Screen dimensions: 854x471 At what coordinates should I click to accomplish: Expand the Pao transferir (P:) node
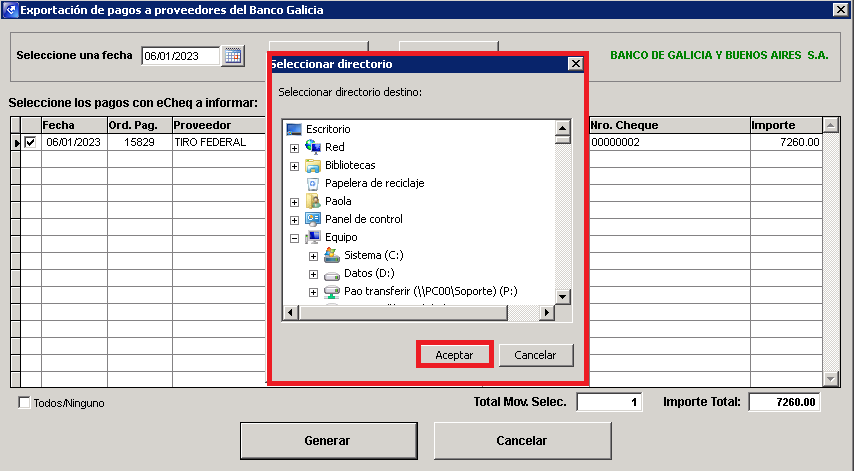point(313,292)
